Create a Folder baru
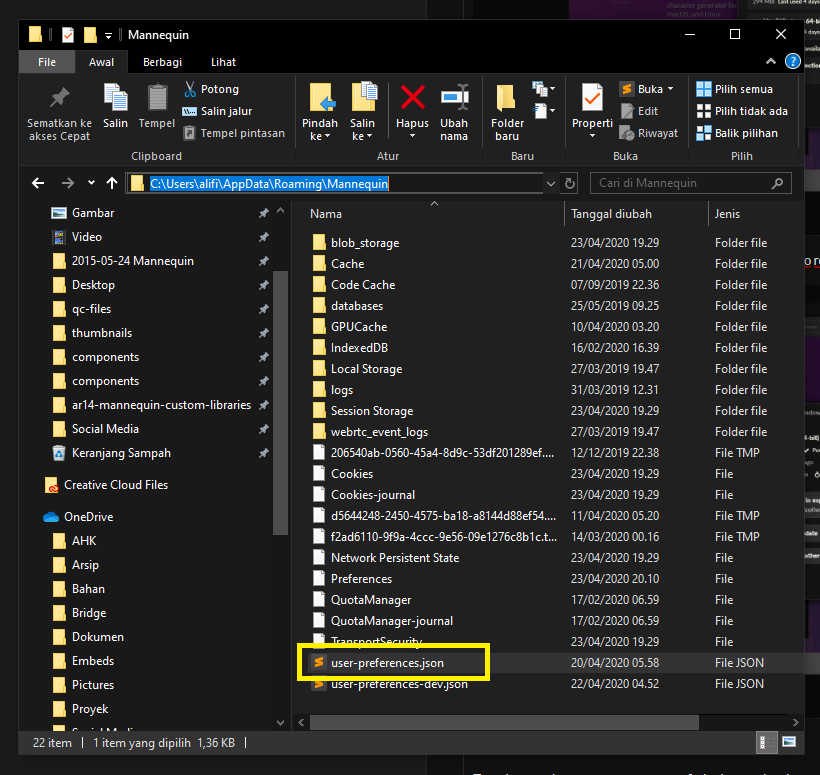The image size is (820, 775). click(x=507, y=111)
